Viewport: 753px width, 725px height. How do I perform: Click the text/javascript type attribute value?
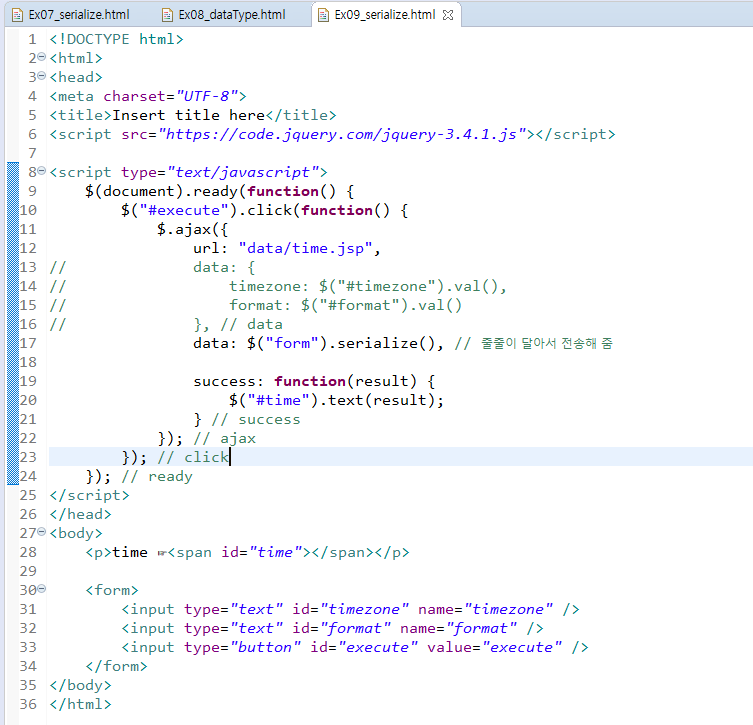tap(243, 172)
